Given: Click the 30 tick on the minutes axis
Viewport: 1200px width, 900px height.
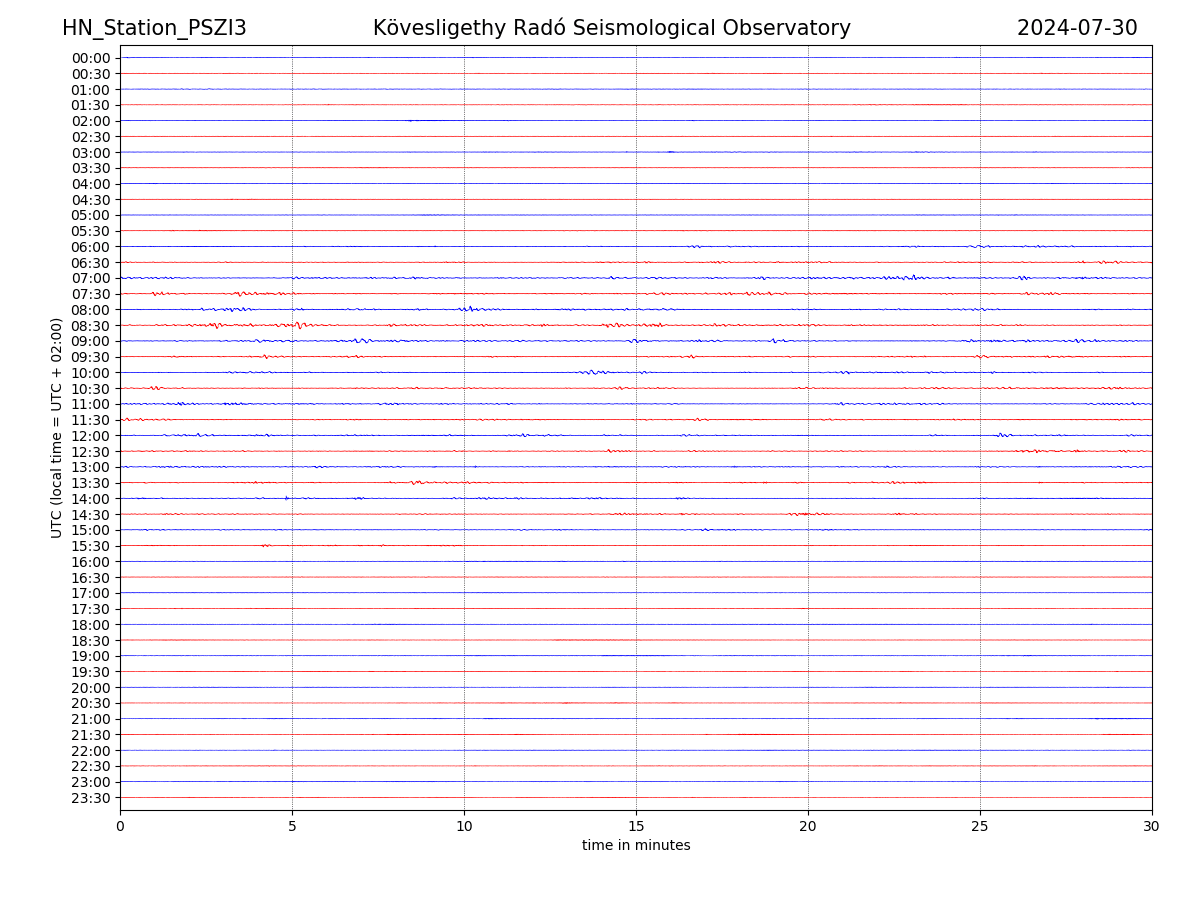Looking at the screenshot, I should coord(1152,826).
